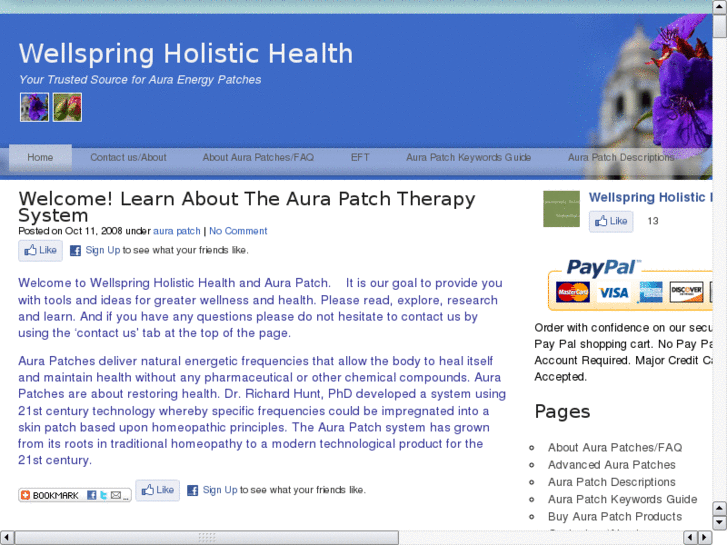The width and height of the screenshot is (727, 545).
Task: Click the vertical scrollbar up arrow at bottom
Action: pyautogui.click(x=720, y=508)
